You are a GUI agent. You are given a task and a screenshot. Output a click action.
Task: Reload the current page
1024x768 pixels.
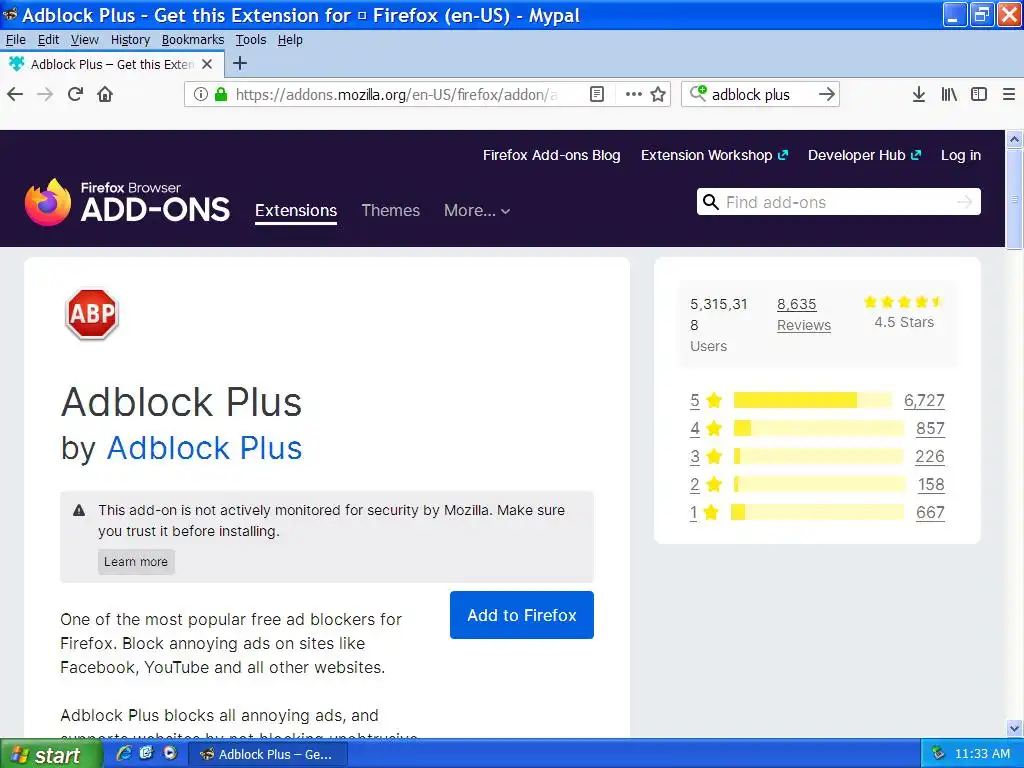[75, 94]
